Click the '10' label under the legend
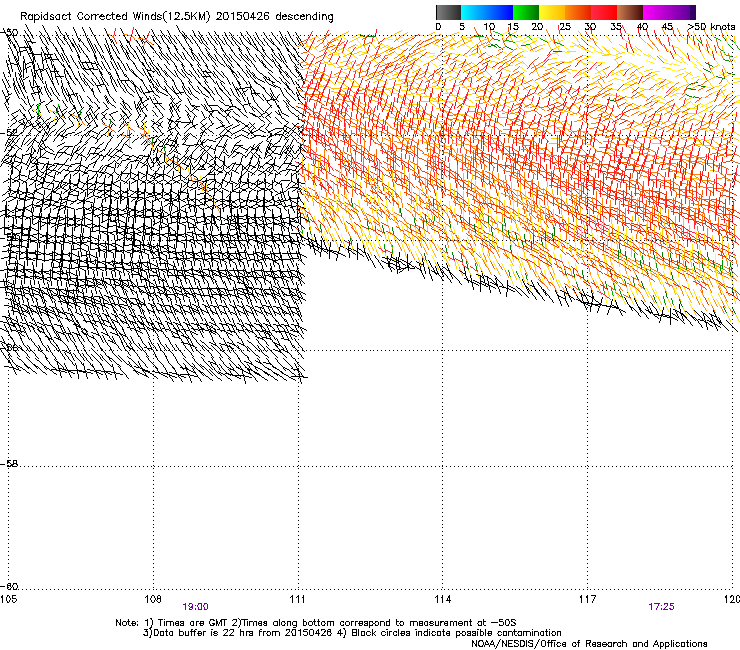The height and width of the screenshot is (650, 740). (x=489, y=27)
